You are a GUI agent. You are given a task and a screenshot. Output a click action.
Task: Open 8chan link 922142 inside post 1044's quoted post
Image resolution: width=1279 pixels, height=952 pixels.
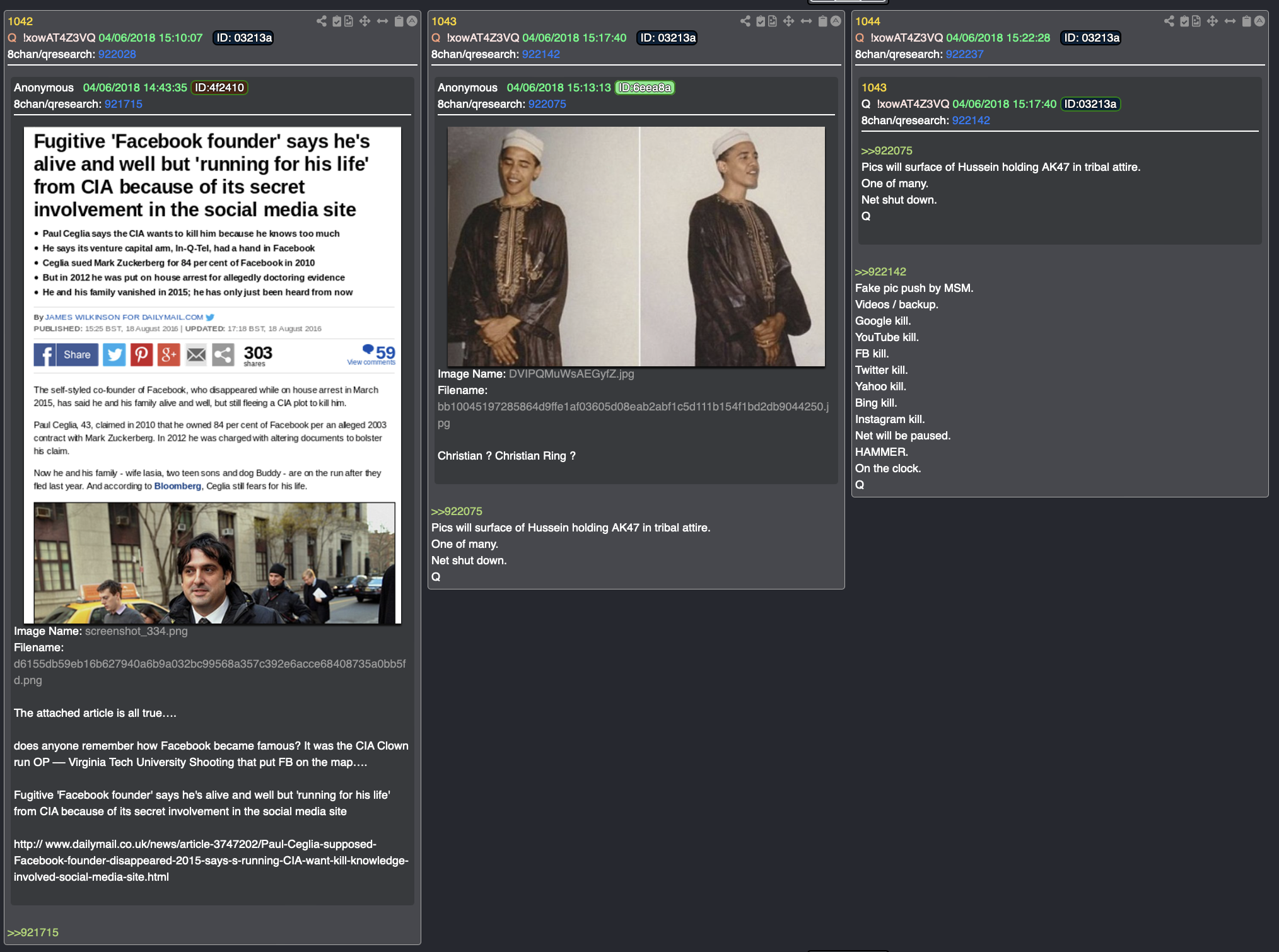[x=971, y=120]
